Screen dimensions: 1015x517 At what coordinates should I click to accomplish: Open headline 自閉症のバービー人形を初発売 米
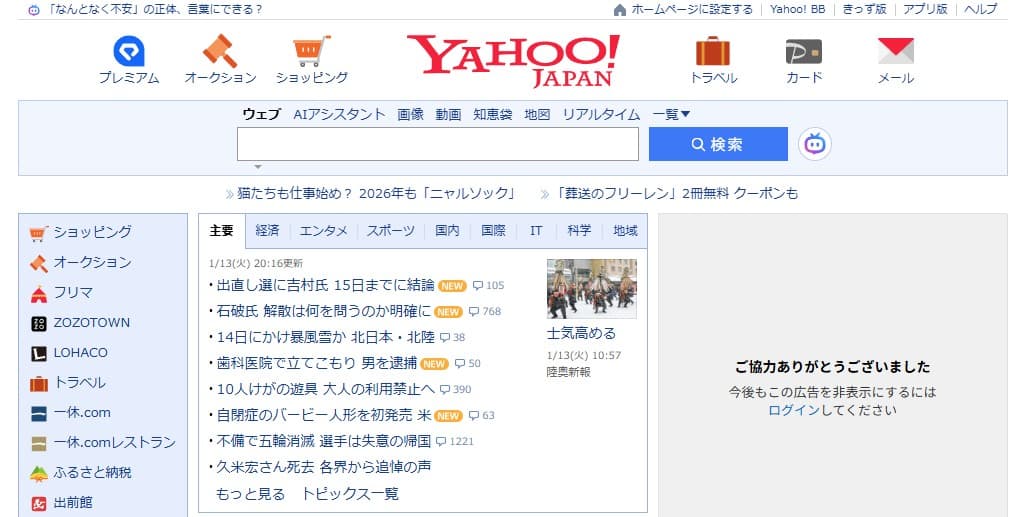pos(324,415)
